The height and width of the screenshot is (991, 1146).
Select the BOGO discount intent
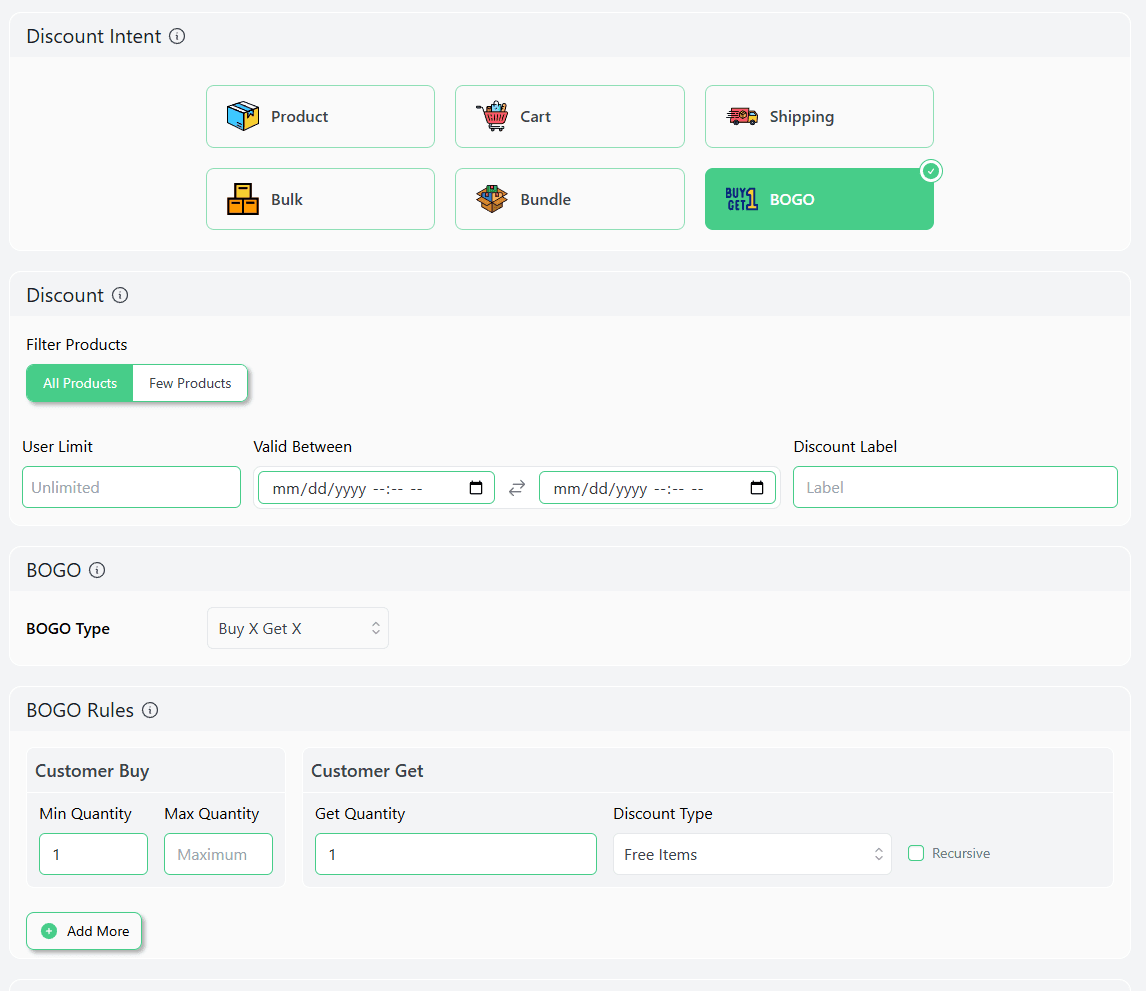[819, 199]
